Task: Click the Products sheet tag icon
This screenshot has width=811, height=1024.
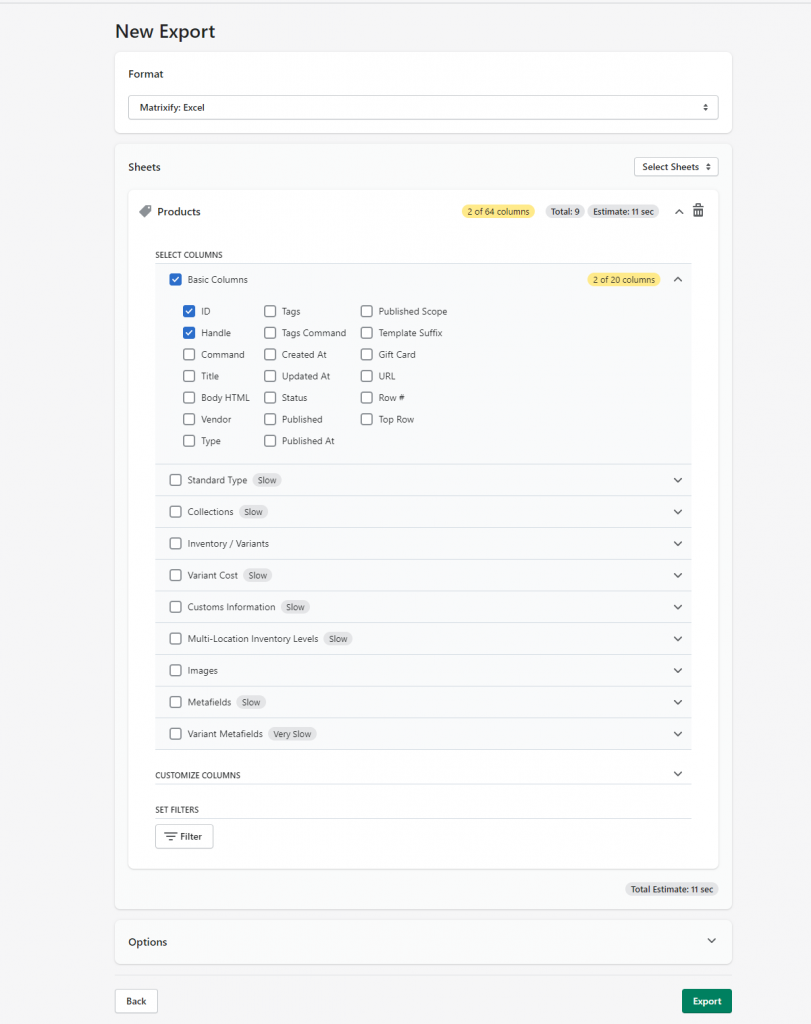Action: (146, 211)
